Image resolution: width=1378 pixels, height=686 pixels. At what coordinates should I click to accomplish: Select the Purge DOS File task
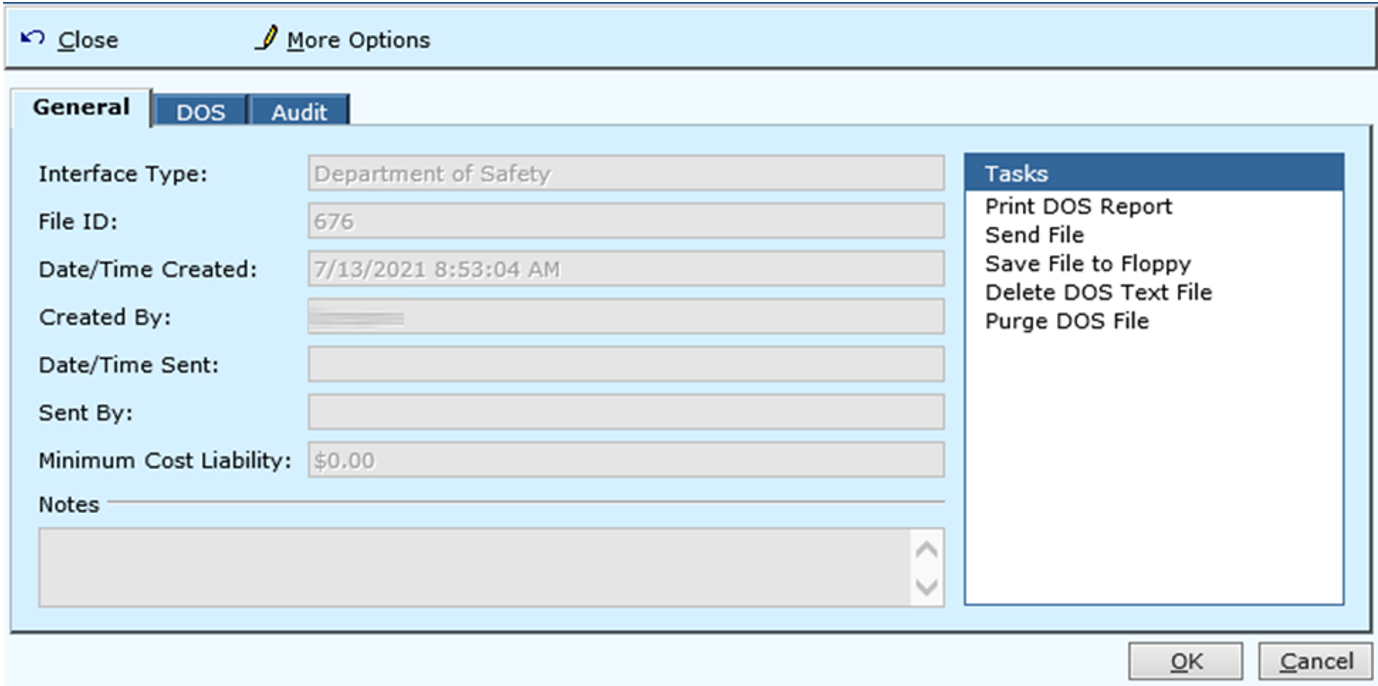(1067, 321)
